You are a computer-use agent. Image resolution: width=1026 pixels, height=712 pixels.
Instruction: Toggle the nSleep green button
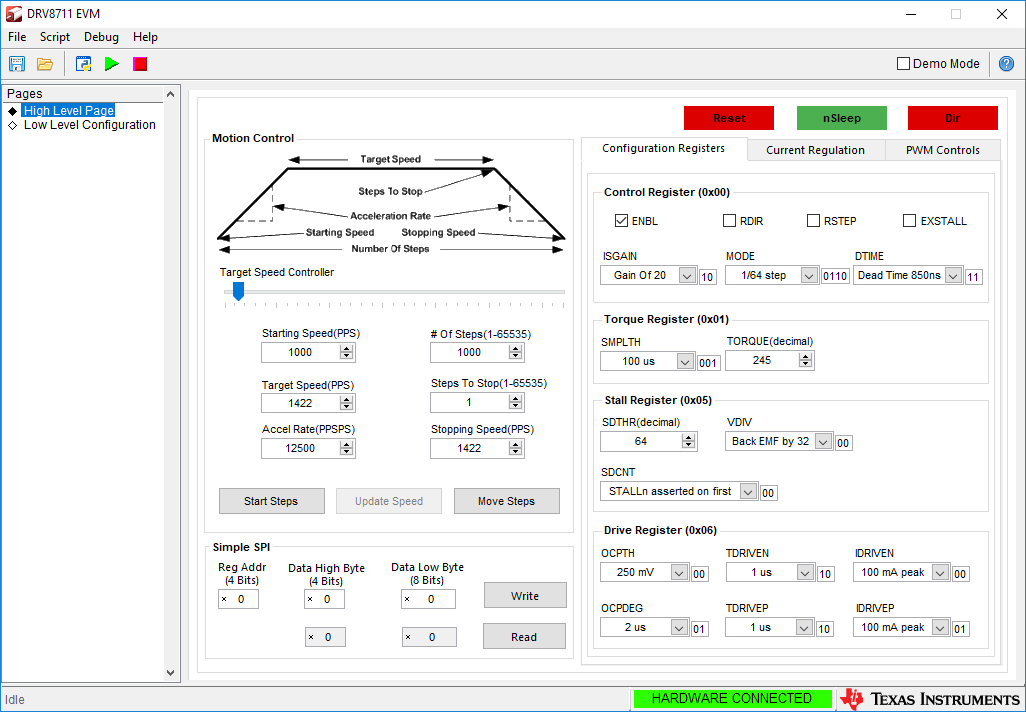[x=841, y=118]
